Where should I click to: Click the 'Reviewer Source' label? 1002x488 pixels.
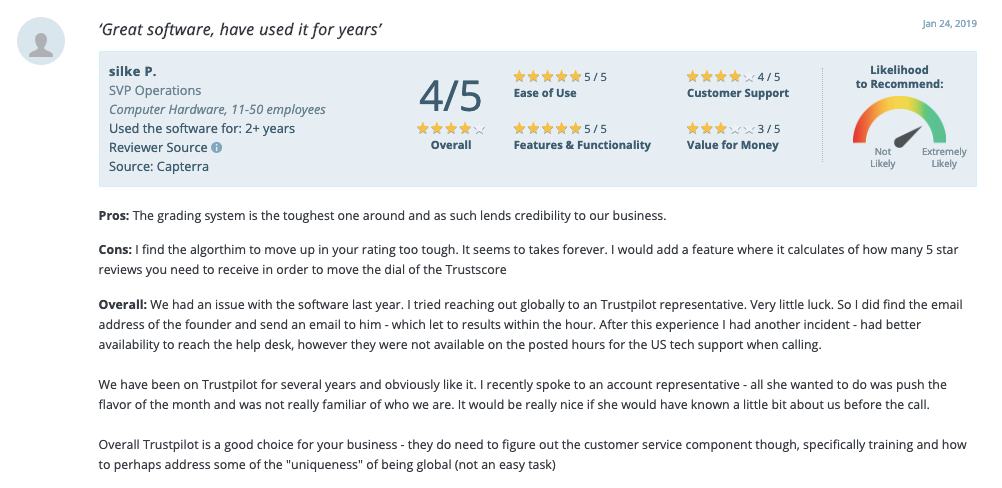click(x=158, y=147)
